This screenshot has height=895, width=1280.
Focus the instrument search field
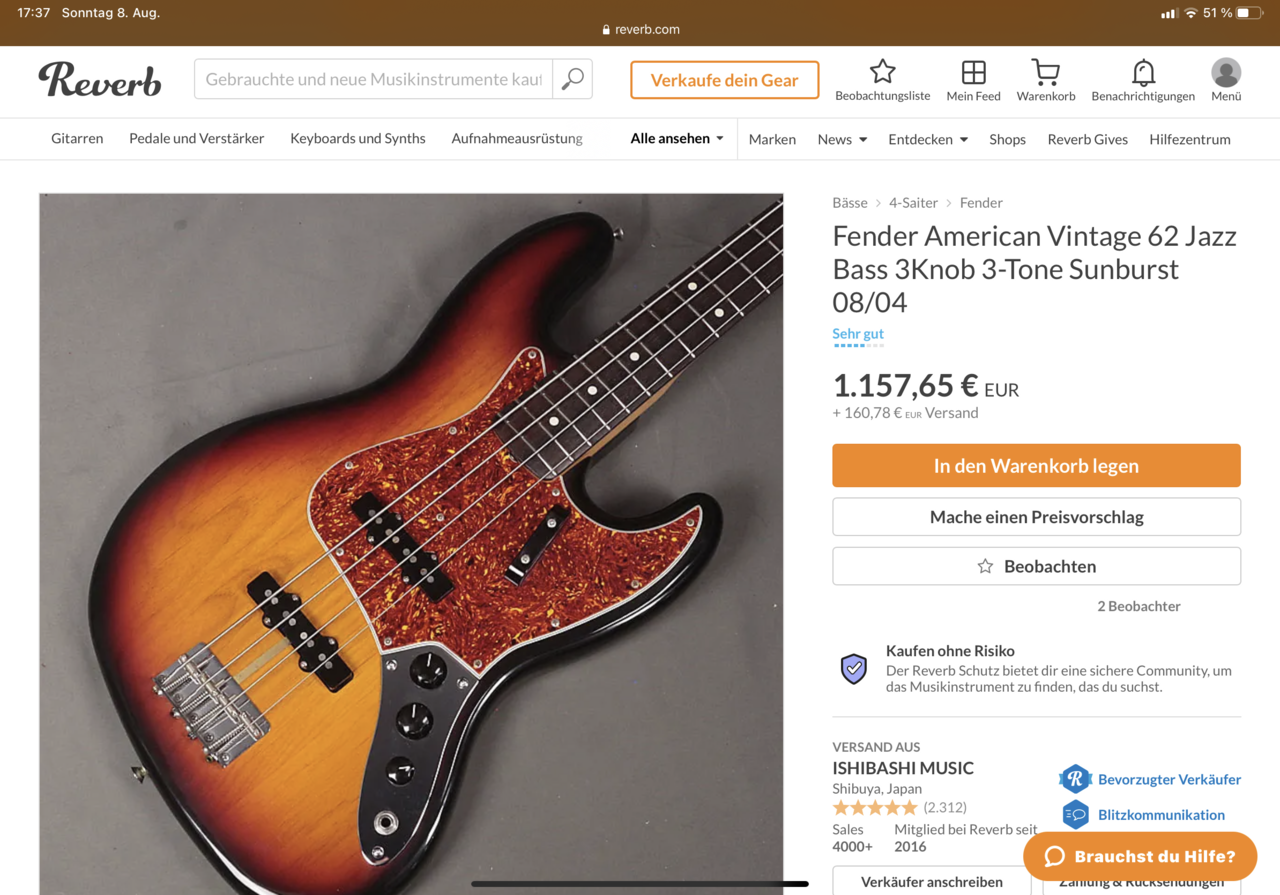pos(373,79)
